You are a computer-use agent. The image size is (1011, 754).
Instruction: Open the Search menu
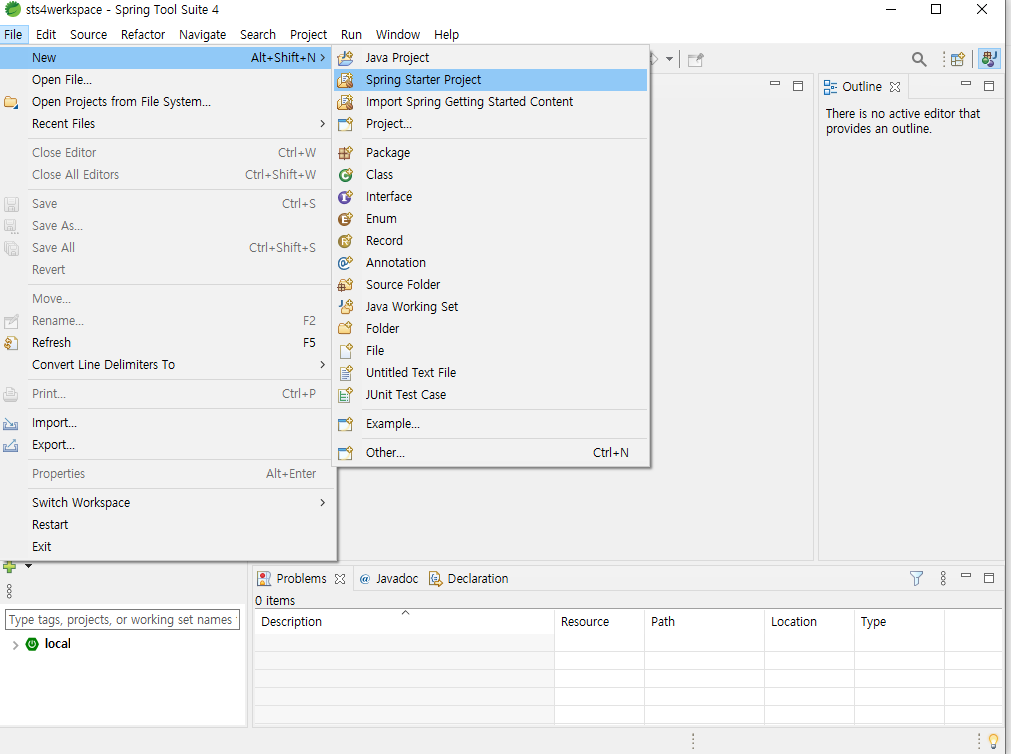[258, 35]
